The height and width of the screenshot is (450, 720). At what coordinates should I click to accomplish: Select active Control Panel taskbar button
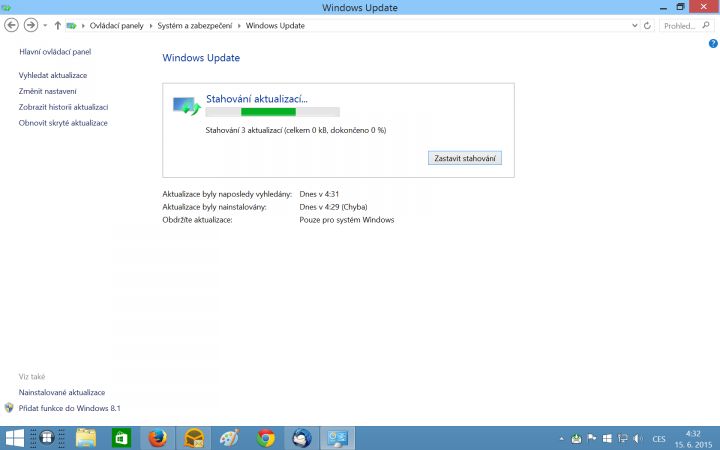(338, 438)
